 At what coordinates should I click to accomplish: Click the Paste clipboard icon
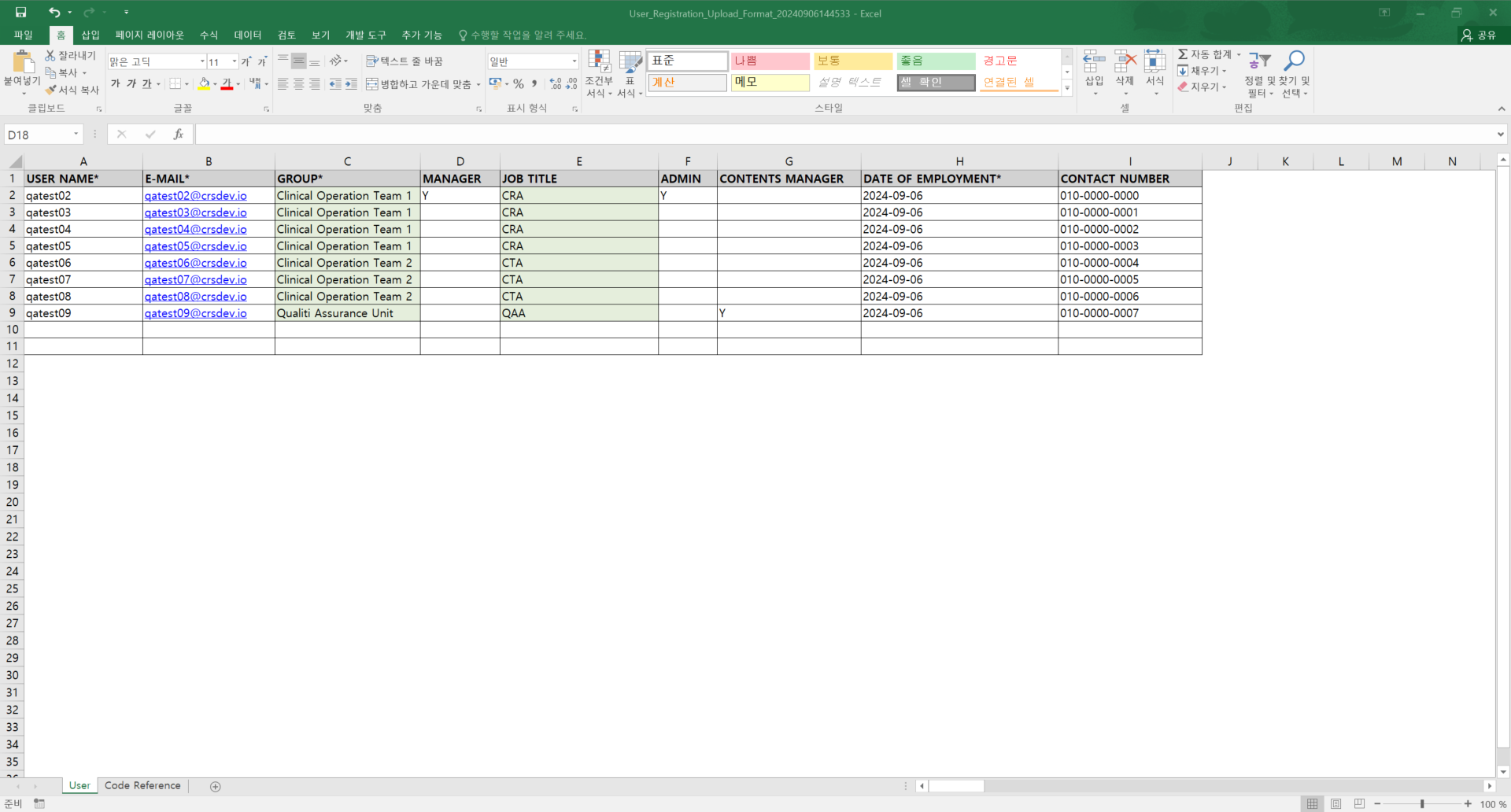23,62
